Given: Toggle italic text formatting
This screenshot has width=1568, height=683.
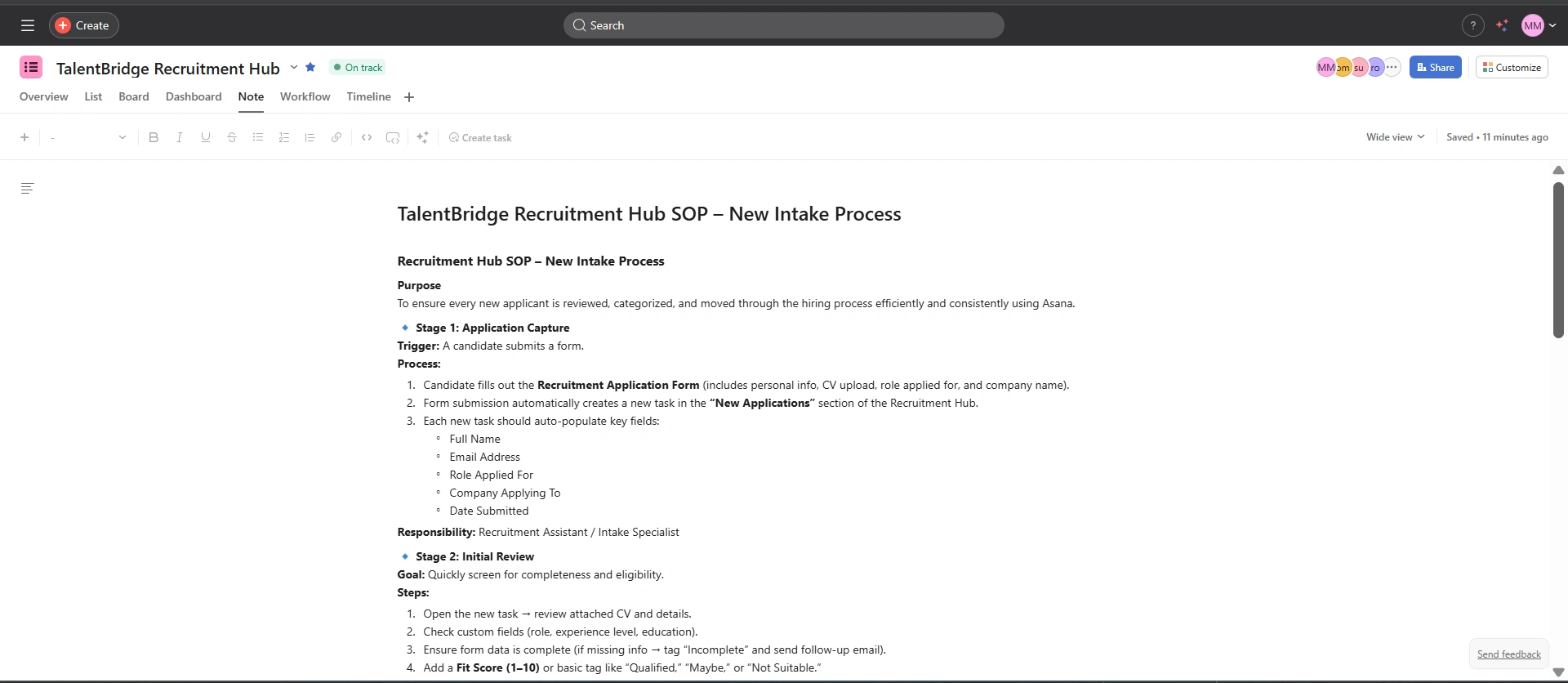Looking at the screenshot, I should click(x=180, y=137).
